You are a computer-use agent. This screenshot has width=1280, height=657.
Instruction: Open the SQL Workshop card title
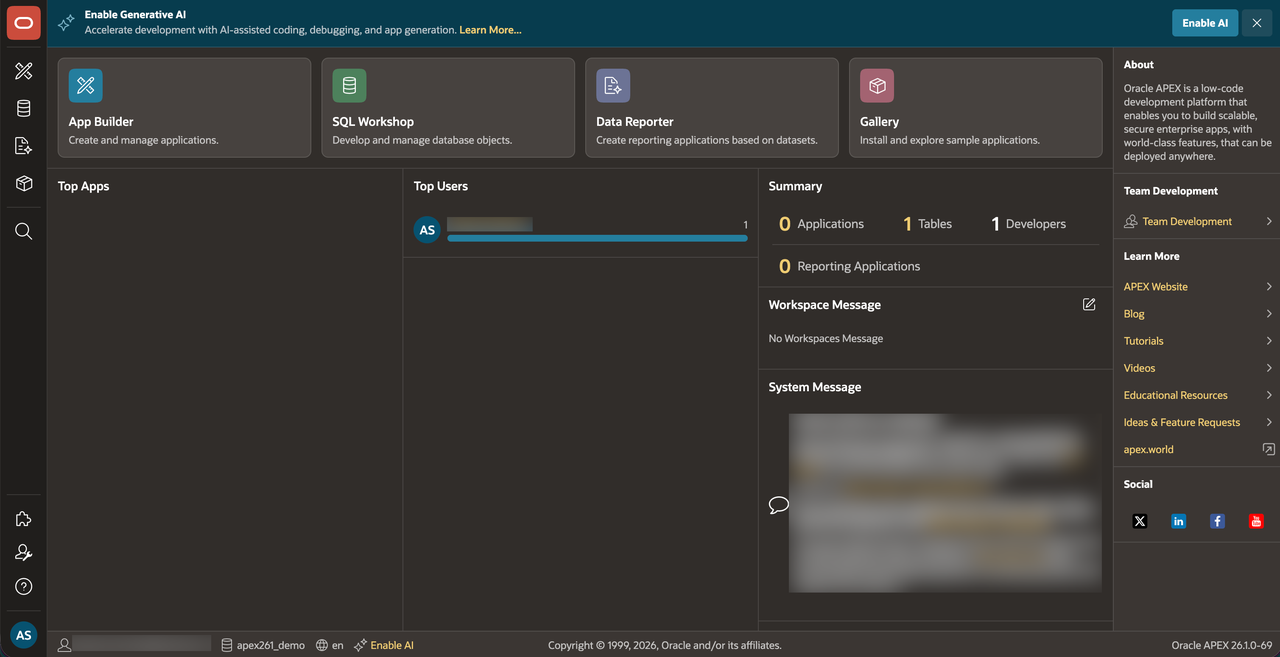pos(373,121)
